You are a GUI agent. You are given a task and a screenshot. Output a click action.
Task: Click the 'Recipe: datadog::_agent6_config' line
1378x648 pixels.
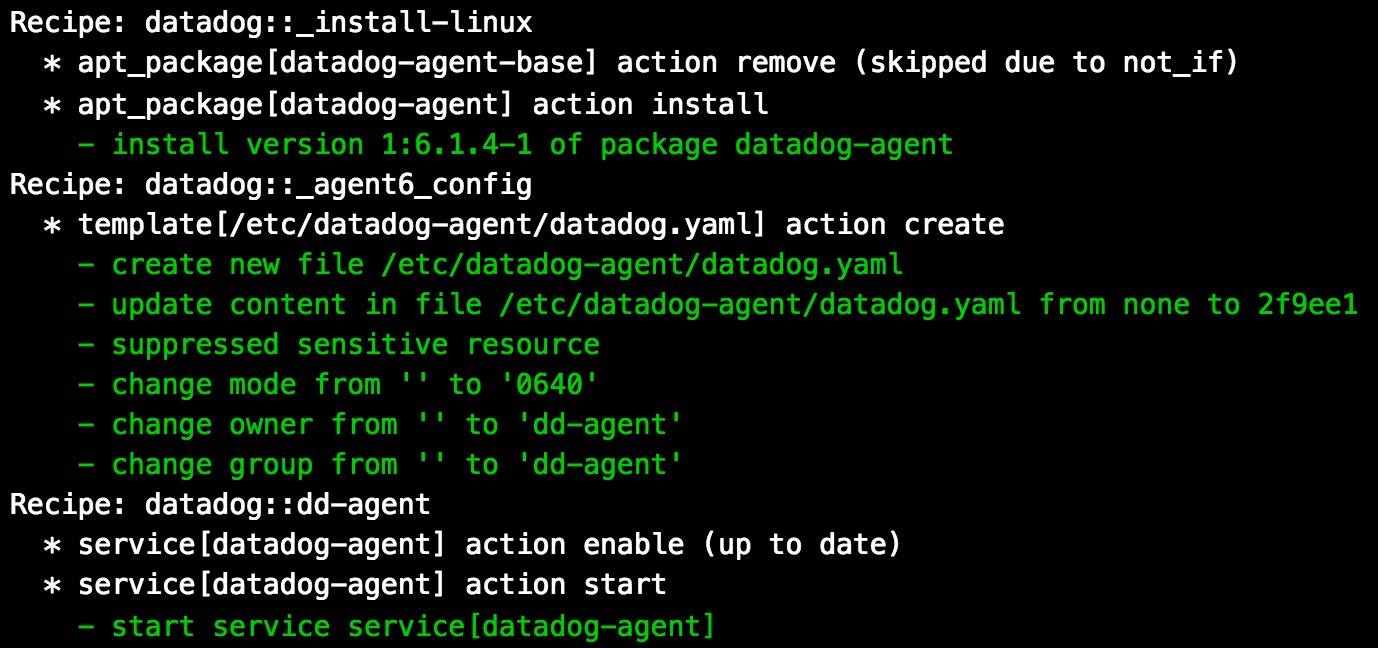(x=271, y=185)
